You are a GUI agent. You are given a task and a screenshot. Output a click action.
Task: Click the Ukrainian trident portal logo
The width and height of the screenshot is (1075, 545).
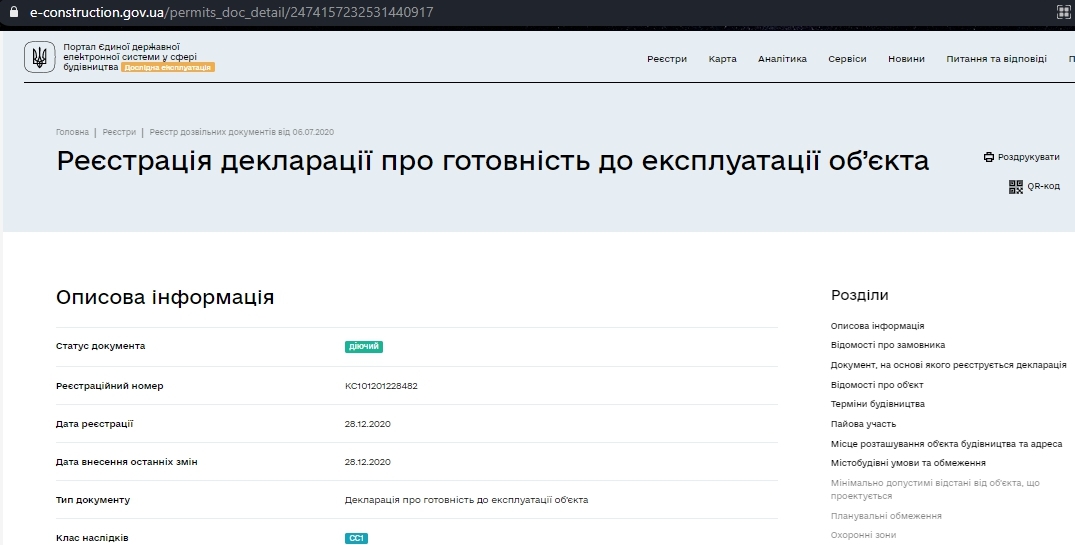(40, 57)
